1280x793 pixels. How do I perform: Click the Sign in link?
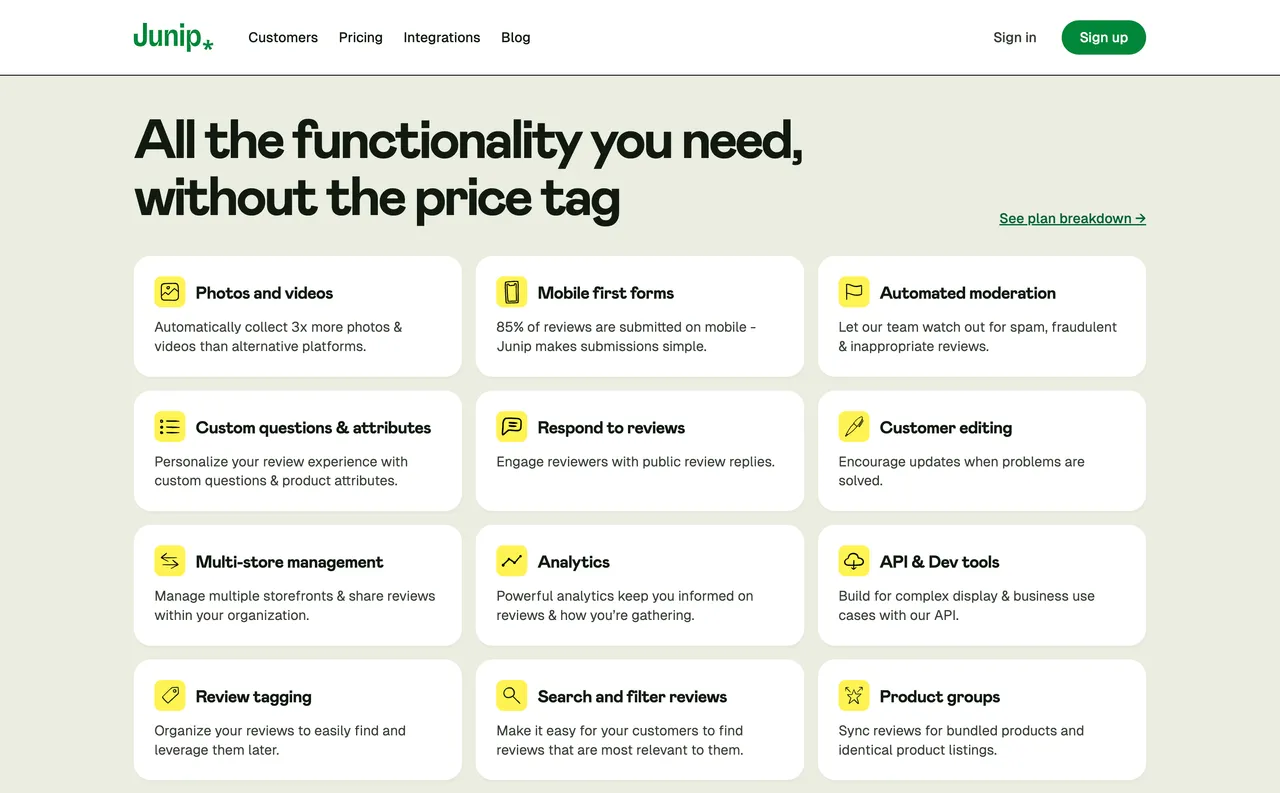coord(1014,37)
